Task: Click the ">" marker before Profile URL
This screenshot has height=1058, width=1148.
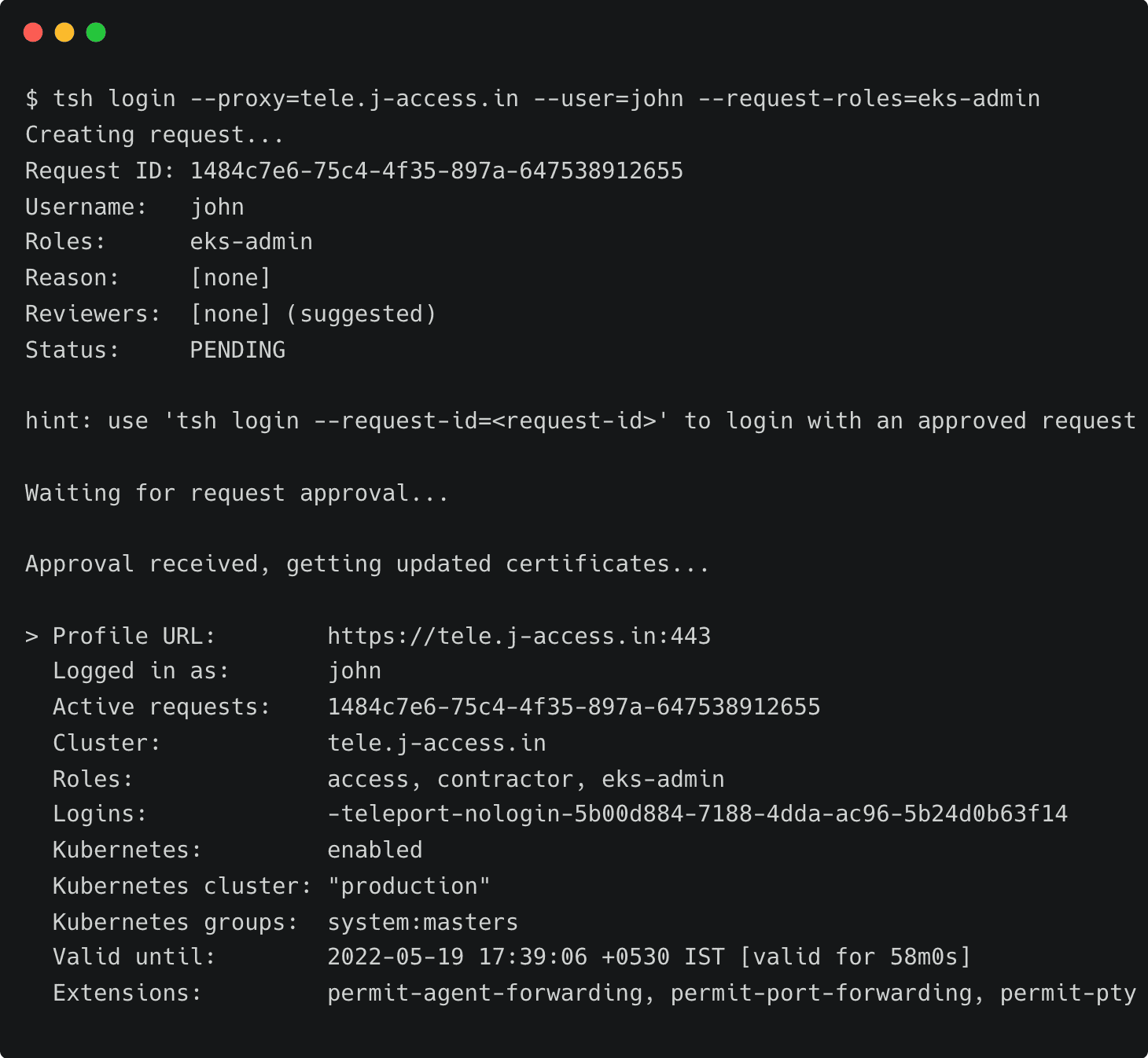Action: [x=31, y=636]
